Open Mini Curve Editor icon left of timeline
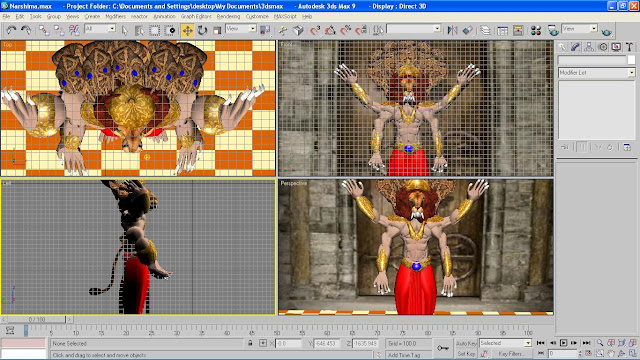640x360 pixels. (x=10, y=330)
